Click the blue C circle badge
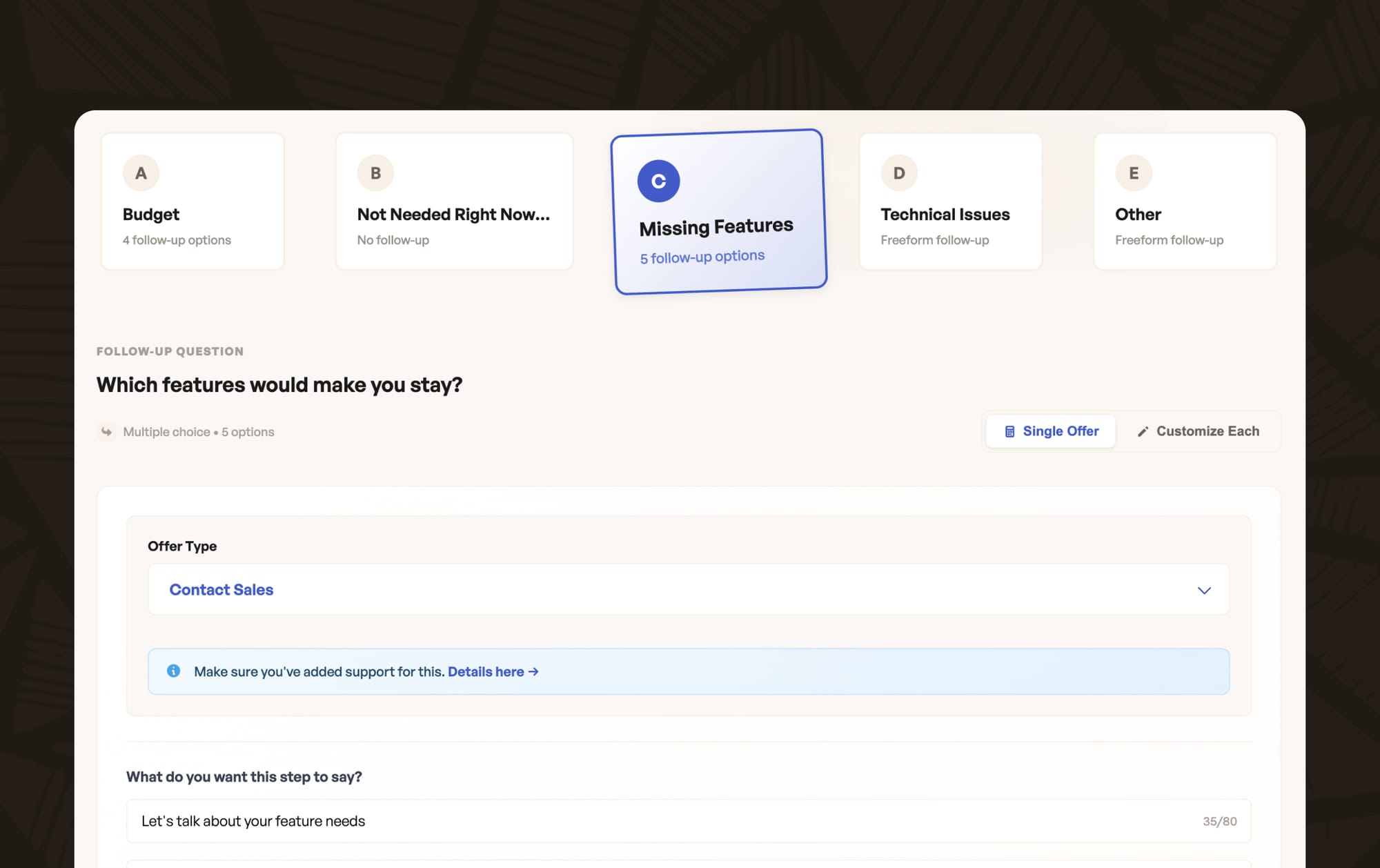Image resolution: width=1380 pixels, height=868 pixels. [658, 181]
